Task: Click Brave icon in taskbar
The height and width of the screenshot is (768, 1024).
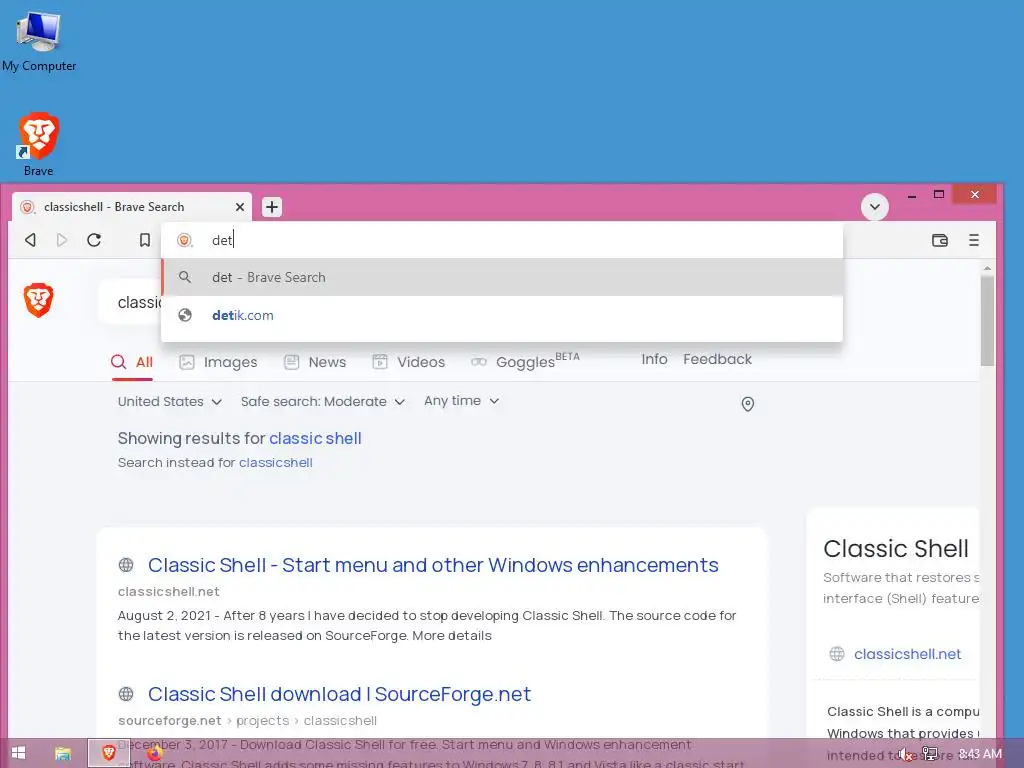Action: pos(108,753)
